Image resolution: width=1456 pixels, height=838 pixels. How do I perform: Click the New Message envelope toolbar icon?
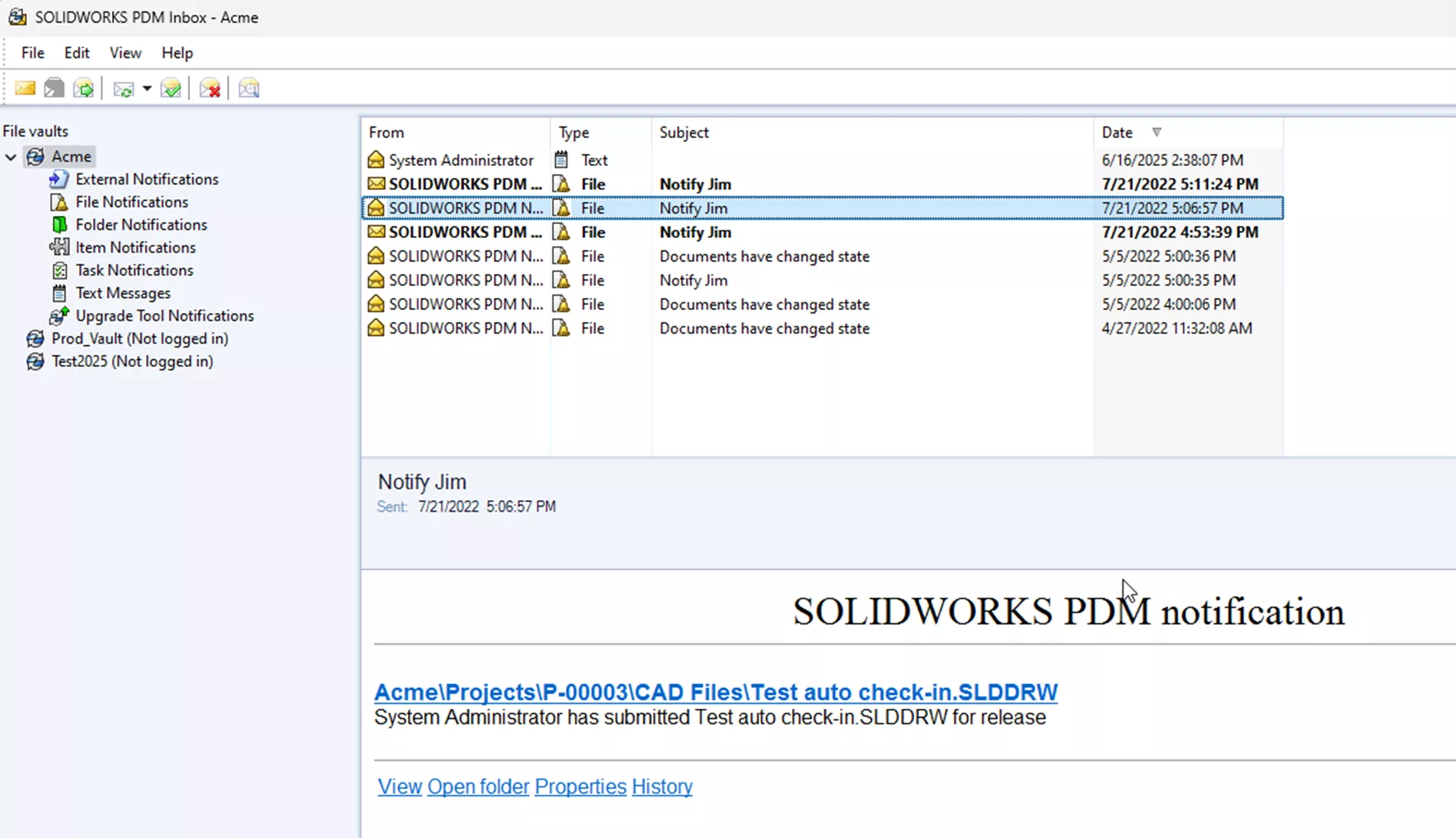25,88
